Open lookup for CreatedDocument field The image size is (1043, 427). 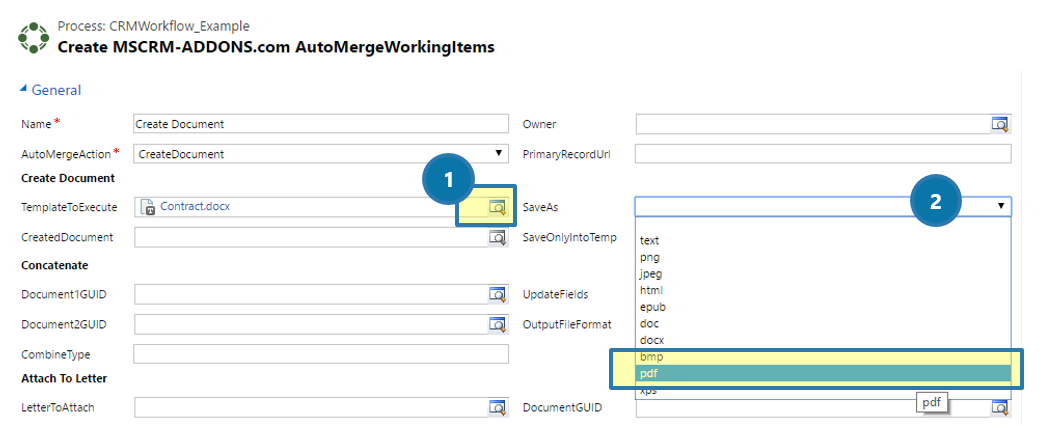tap(498, 237)
